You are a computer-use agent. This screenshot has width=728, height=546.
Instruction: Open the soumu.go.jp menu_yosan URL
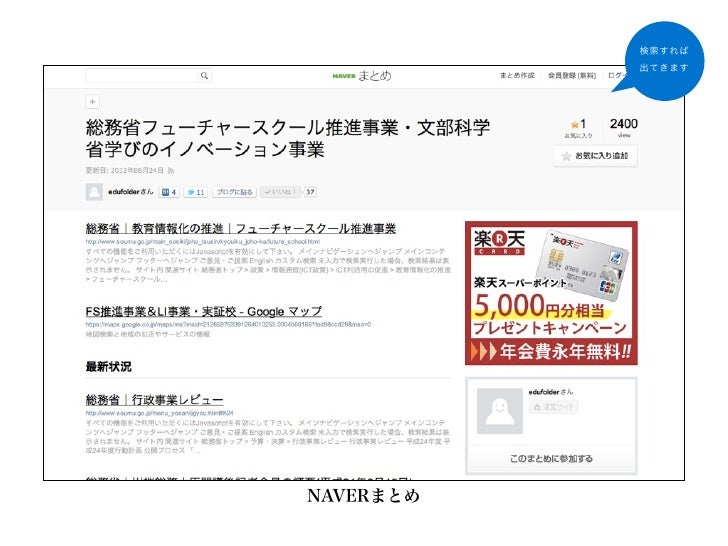pyautogui.click(x=160, y=413)
